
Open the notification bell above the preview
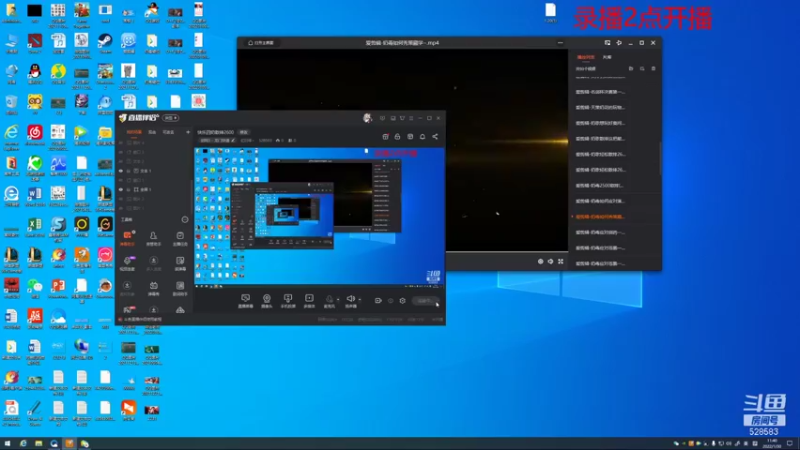(x=422, y=137)
